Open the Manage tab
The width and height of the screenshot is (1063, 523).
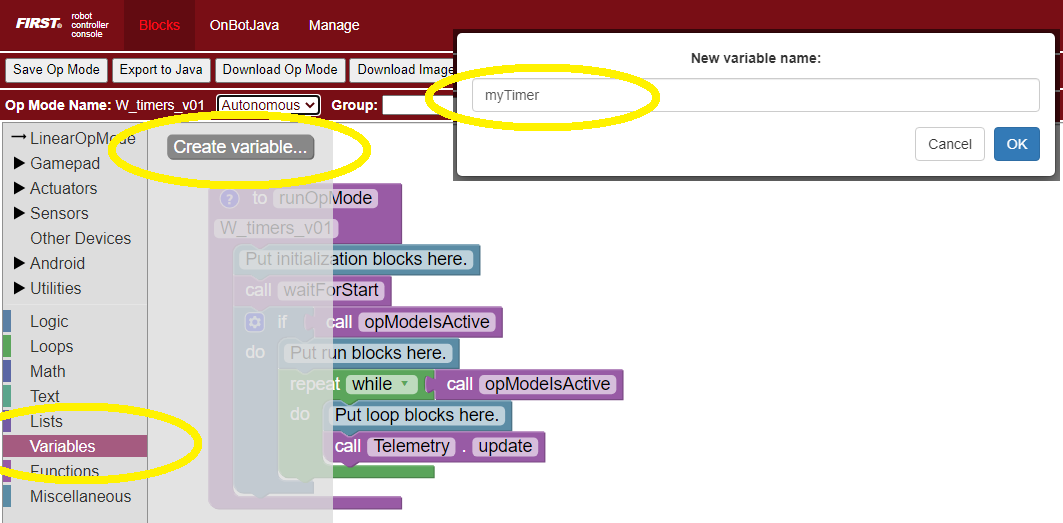tap(334, 25)
